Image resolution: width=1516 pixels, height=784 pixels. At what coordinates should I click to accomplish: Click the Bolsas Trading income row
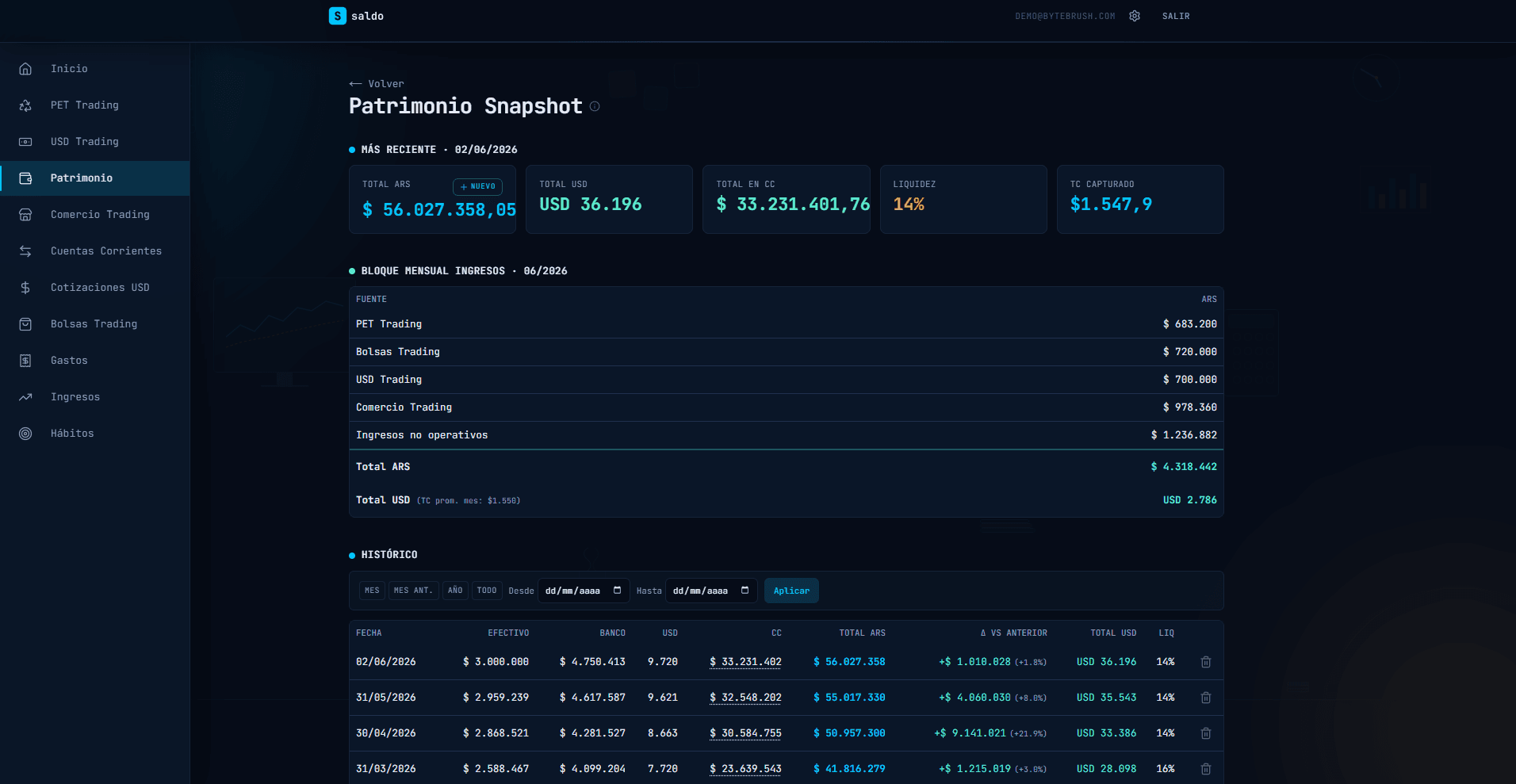pos(787,352)
